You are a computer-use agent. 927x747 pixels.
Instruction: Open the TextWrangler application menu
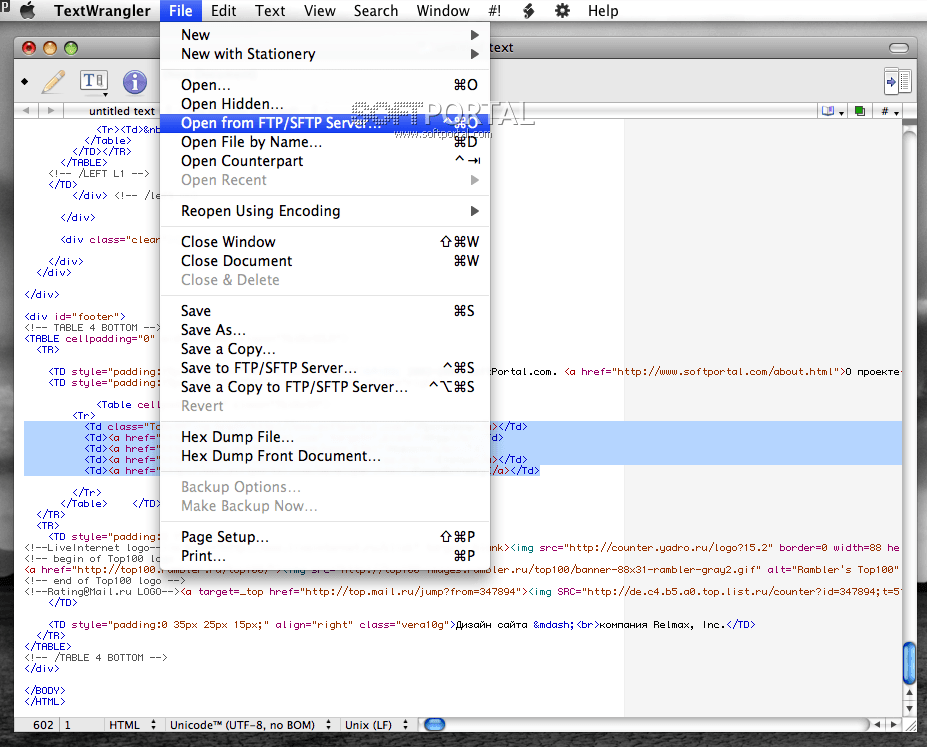[x=102, y=11]
